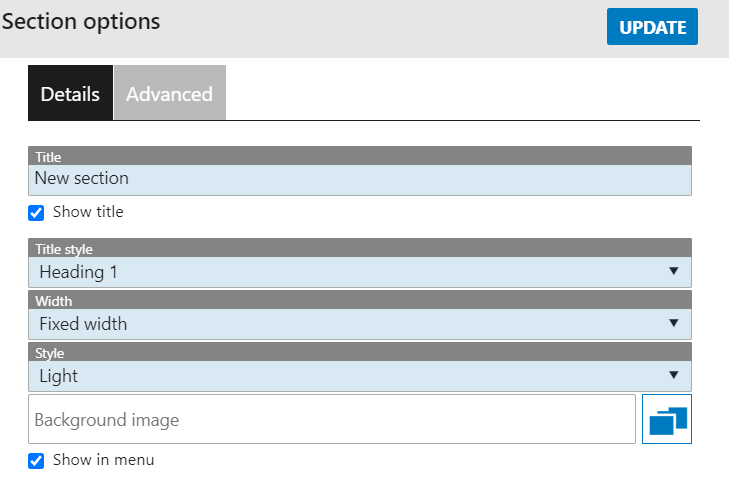Open the Style "Light" dropdown
The width and height of the screenshot is (729, 496).
(x=340, y=376)
